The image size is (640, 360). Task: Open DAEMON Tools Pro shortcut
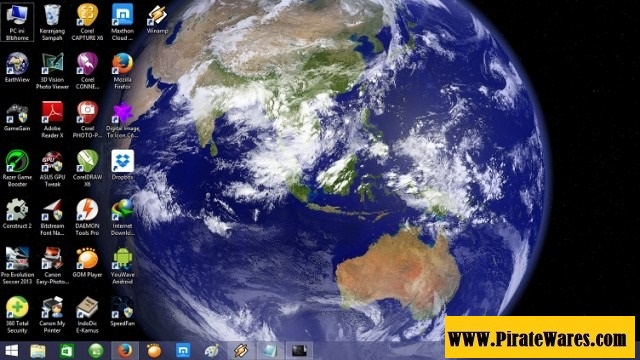87,217
